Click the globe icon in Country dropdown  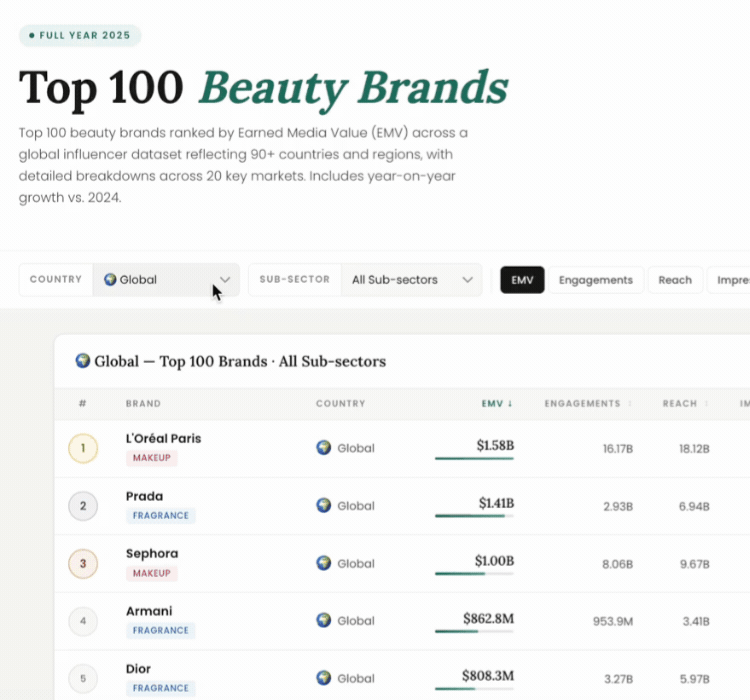(110, 279)
